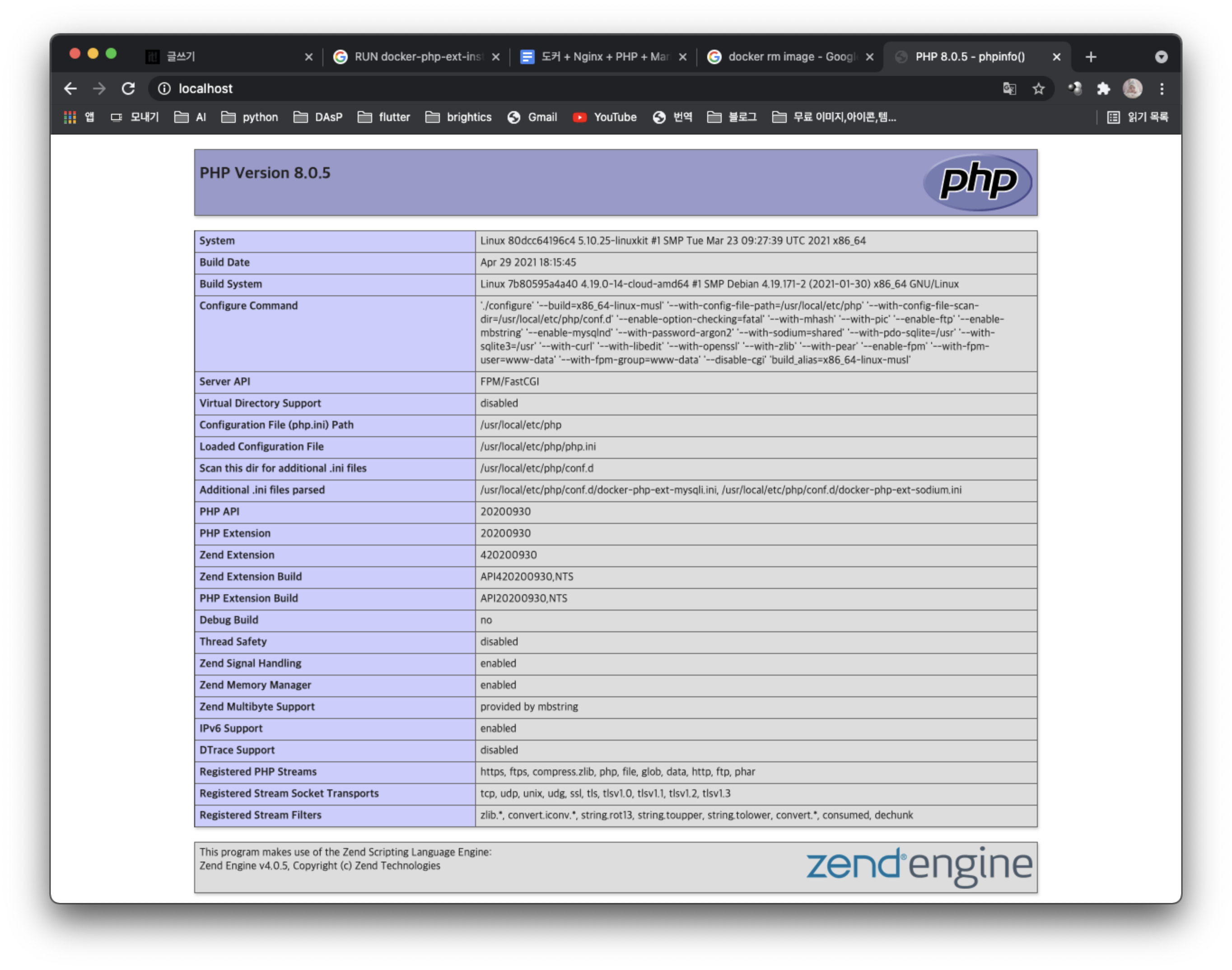Click the PHP logo image

pos(978,182)
